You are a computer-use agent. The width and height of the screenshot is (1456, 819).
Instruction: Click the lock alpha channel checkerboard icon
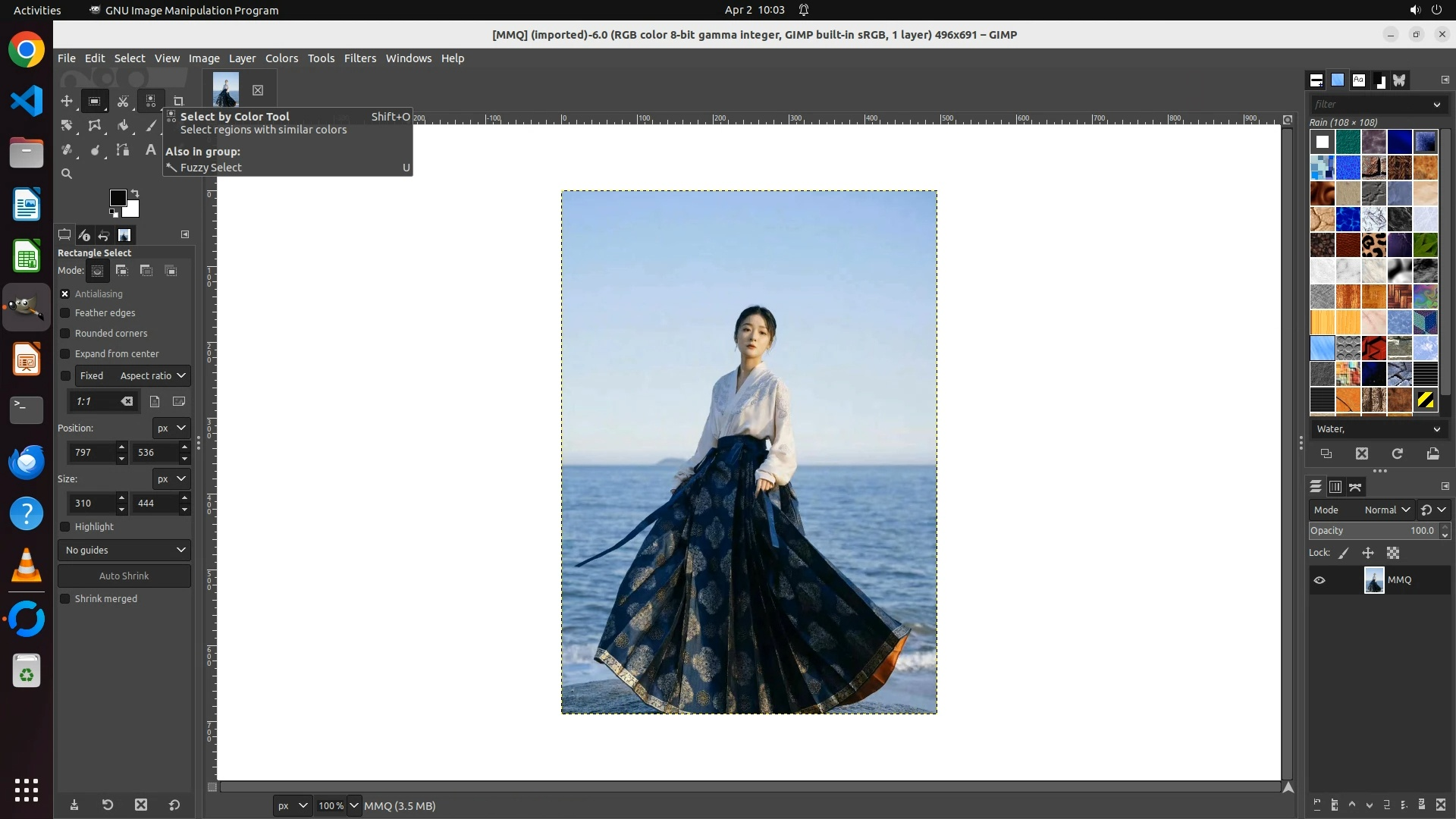(1393, 553)
